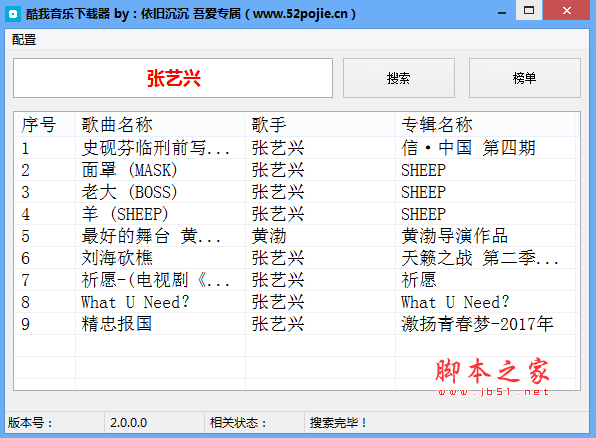Click 版本号： label in status bar
This screenshot has height=438, width=596.
30,423
